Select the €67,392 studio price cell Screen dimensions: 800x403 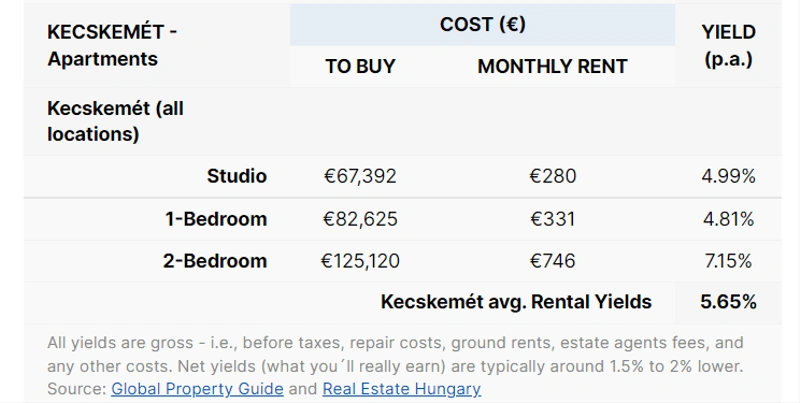click(x=360, y=176)
